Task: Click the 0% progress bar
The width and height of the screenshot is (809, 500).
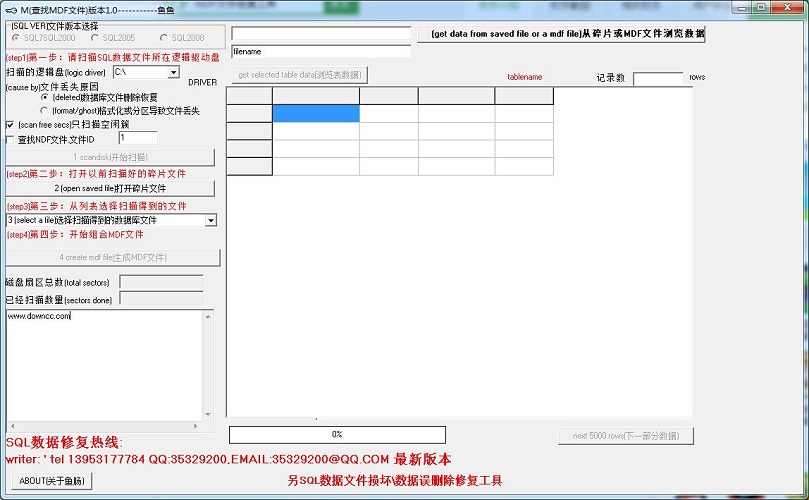Action: tap(337, 434)
